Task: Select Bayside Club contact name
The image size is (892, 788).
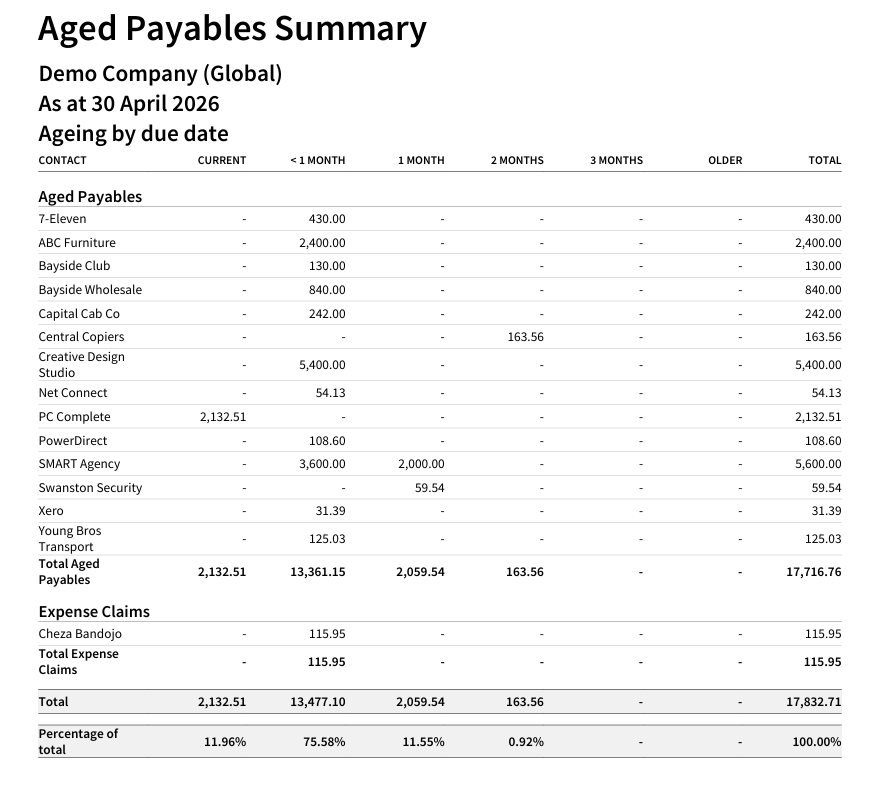Action: [75, 266]
